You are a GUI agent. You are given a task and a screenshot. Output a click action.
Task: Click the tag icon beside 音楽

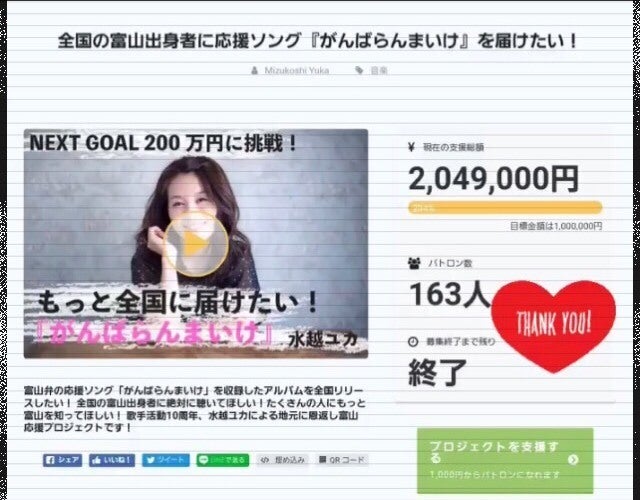click(x=359, y=71)
